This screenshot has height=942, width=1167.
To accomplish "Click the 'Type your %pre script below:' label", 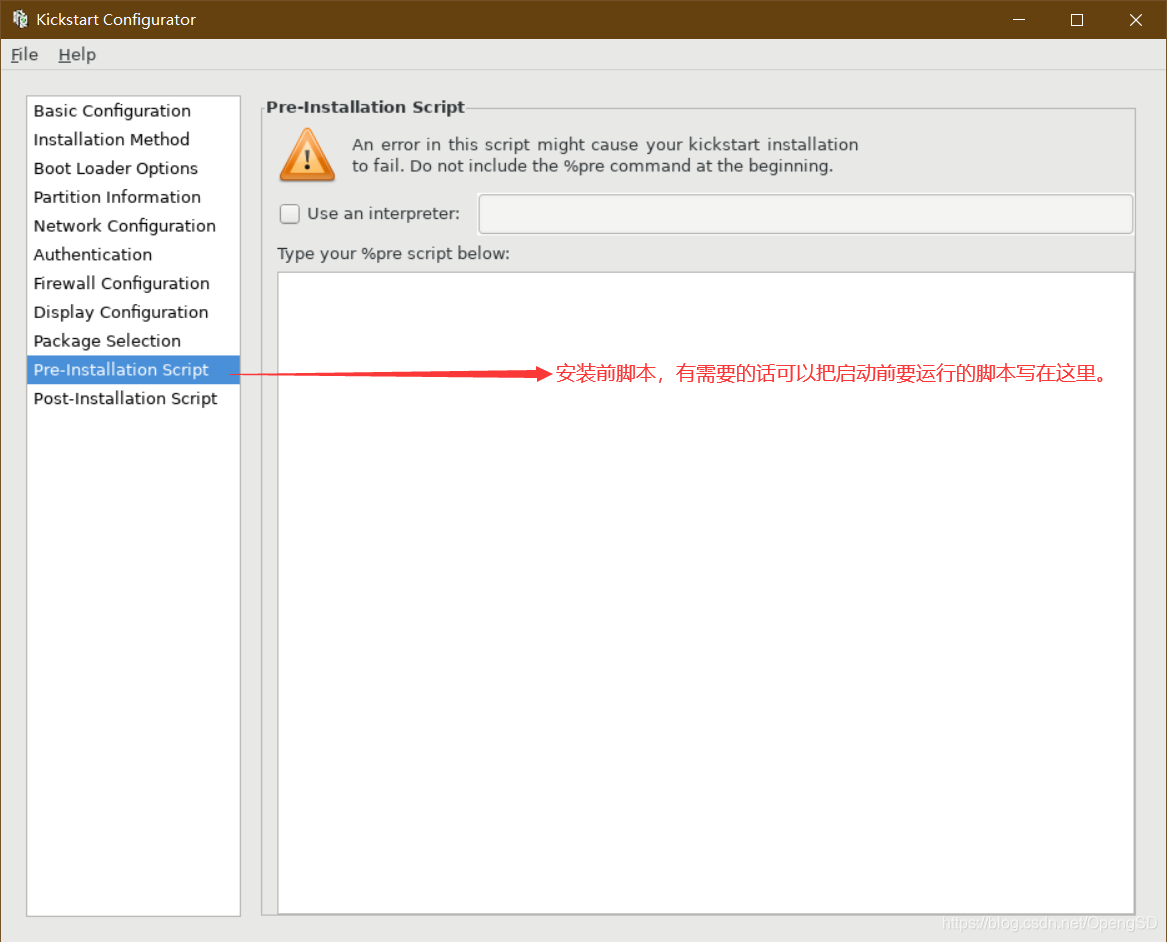I will 394,254.
